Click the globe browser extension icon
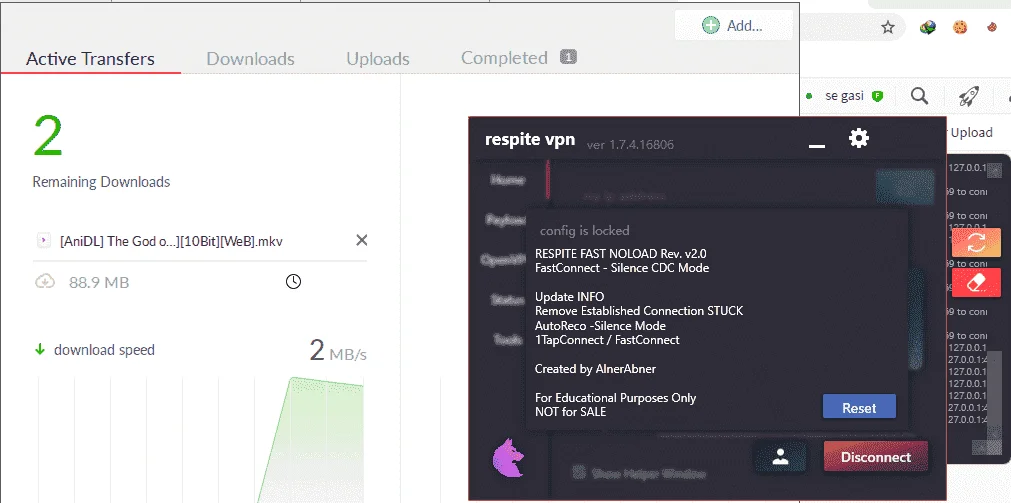 tap(927, 27)
